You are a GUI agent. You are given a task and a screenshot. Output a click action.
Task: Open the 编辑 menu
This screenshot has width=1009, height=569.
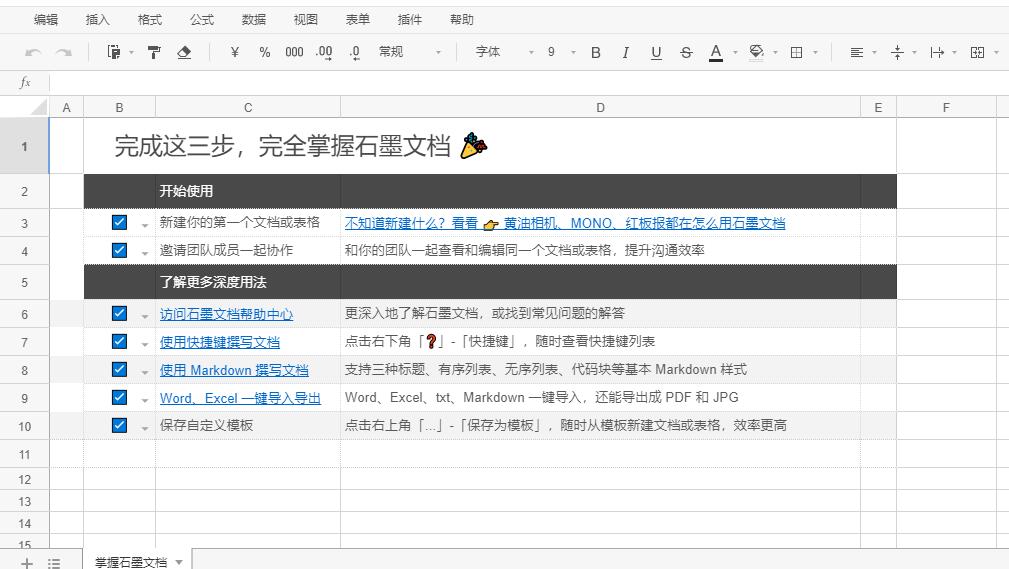click(x=46, y=20)
